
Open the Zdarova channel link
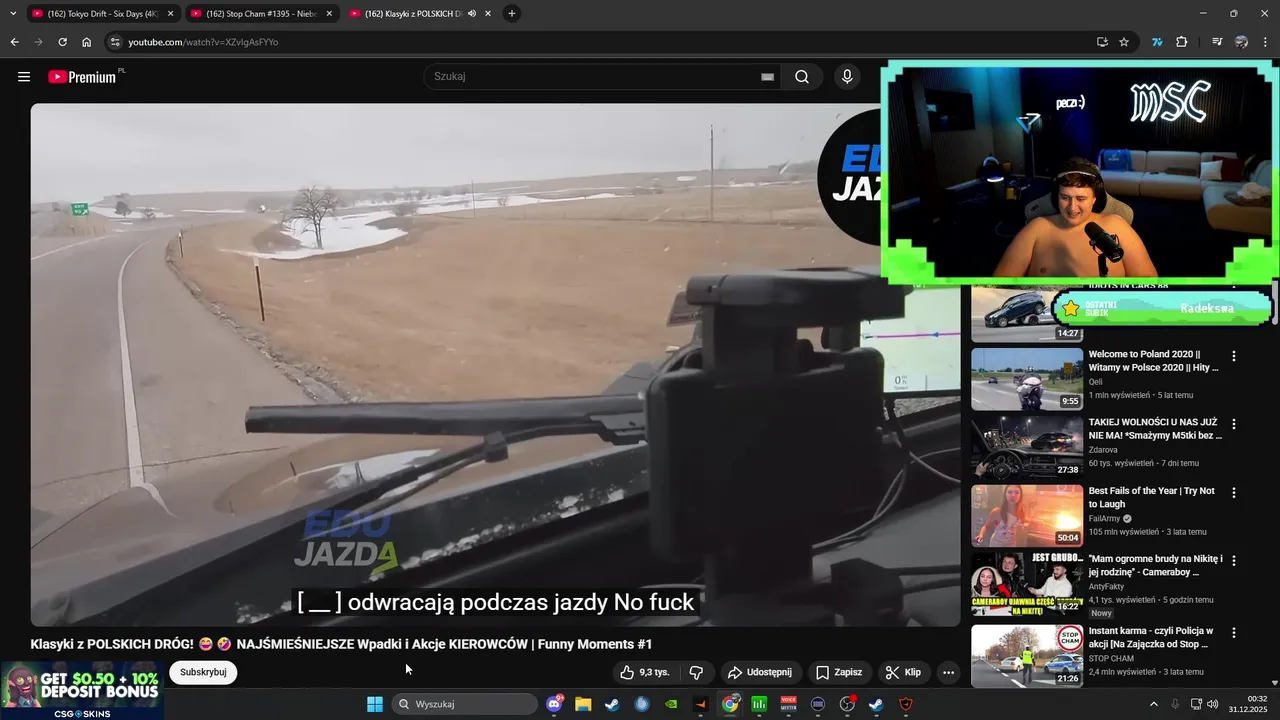[1103, 450]
